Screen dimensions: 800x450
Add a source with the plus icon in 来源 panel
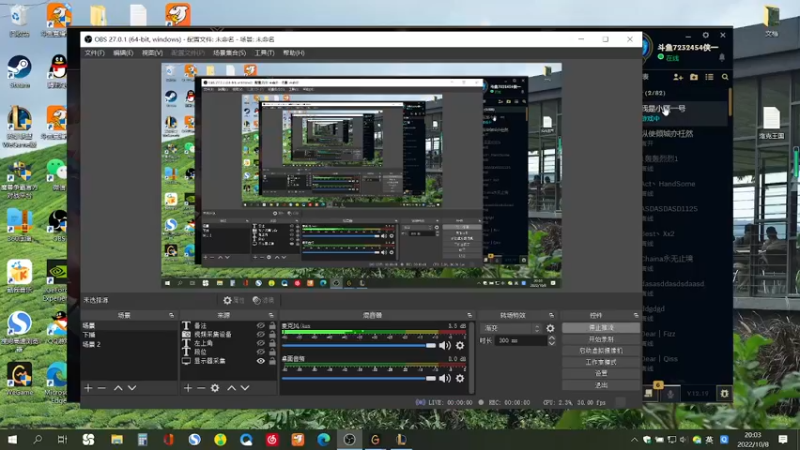click(188, 388)
